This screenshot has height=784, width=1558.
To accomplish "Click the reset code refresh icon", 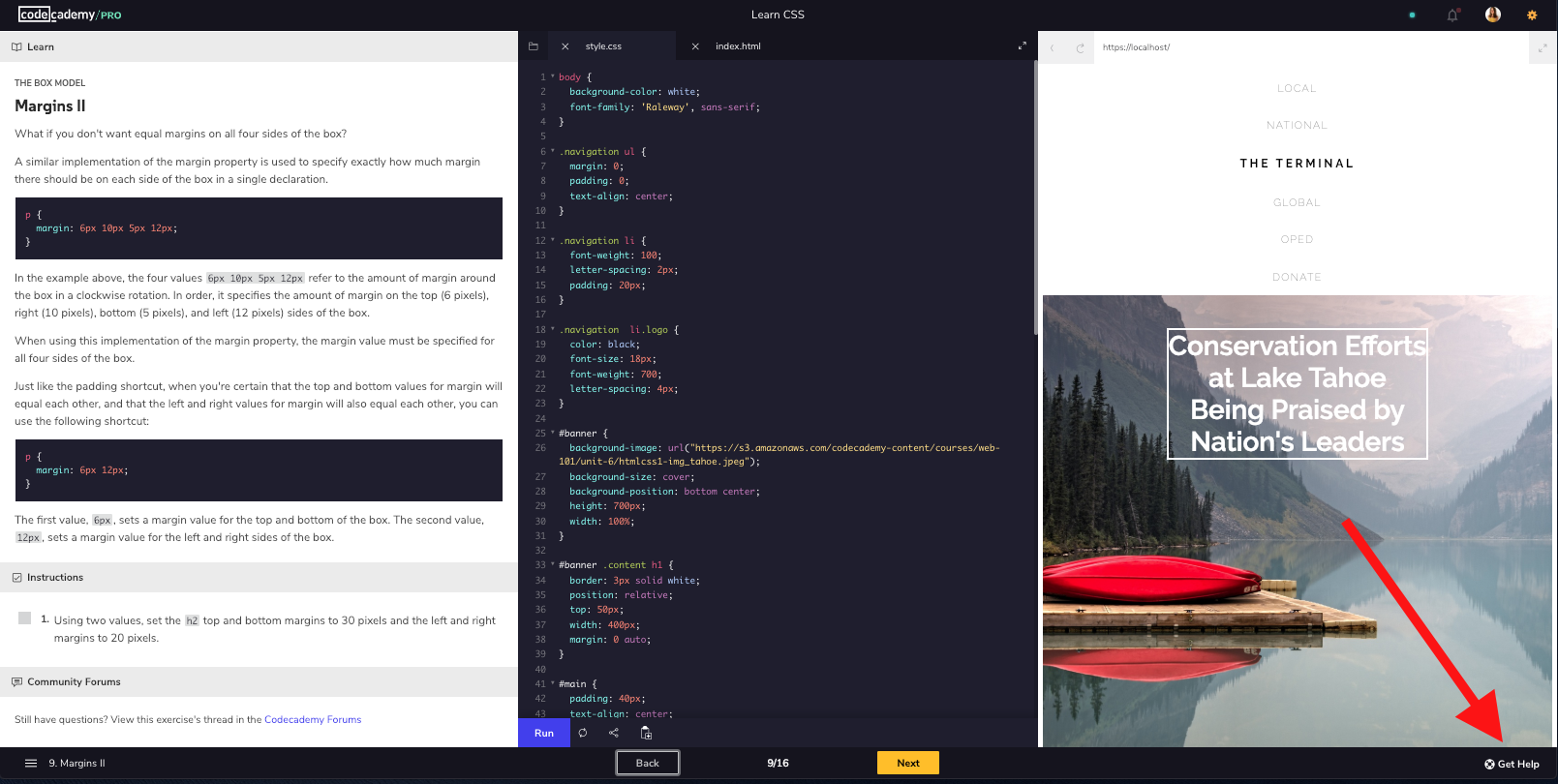I will pos(583,733).
